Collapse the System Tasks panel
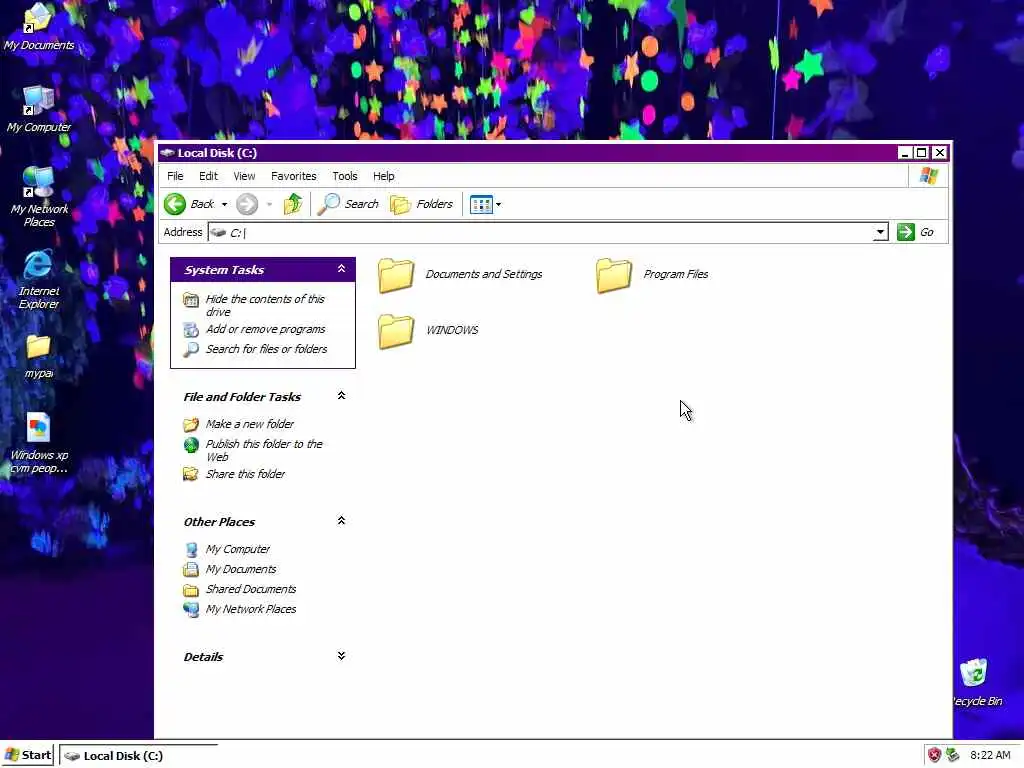This screenshot has width=1024, height=768. point(341,269)
